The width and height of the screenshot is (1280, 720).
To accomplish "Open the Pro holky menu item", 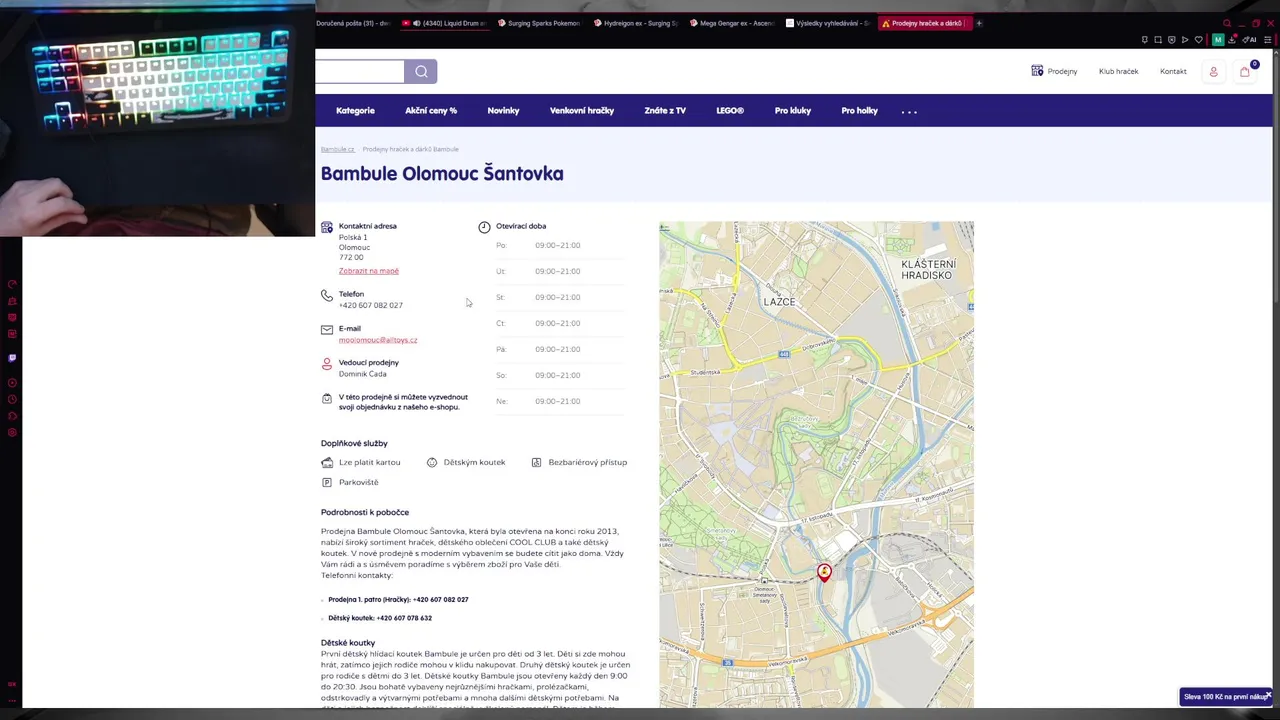I will point(860,111).
